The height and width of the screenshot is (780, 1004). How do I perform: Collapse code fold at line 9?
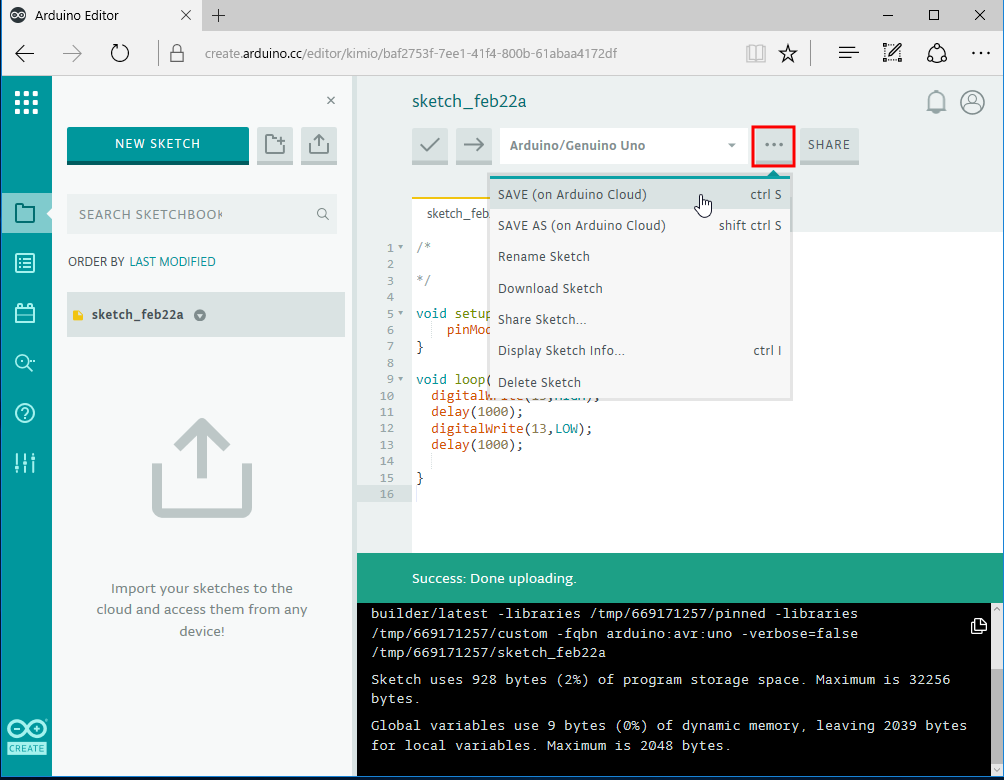click(x=401, y=379)
